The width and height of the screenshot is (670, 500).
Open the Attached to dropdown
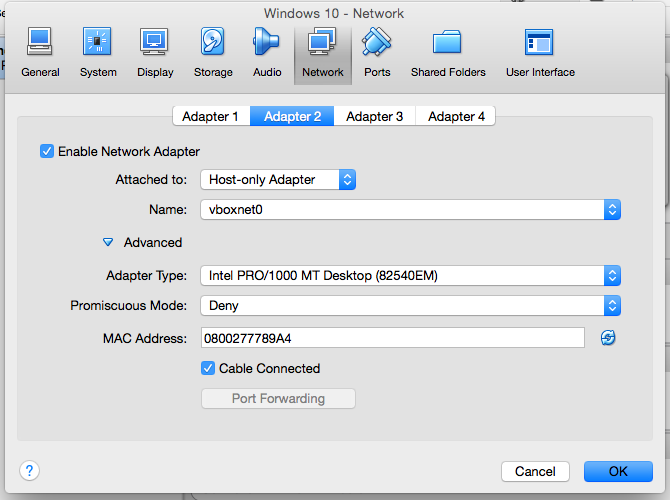(x=278, y=180)
